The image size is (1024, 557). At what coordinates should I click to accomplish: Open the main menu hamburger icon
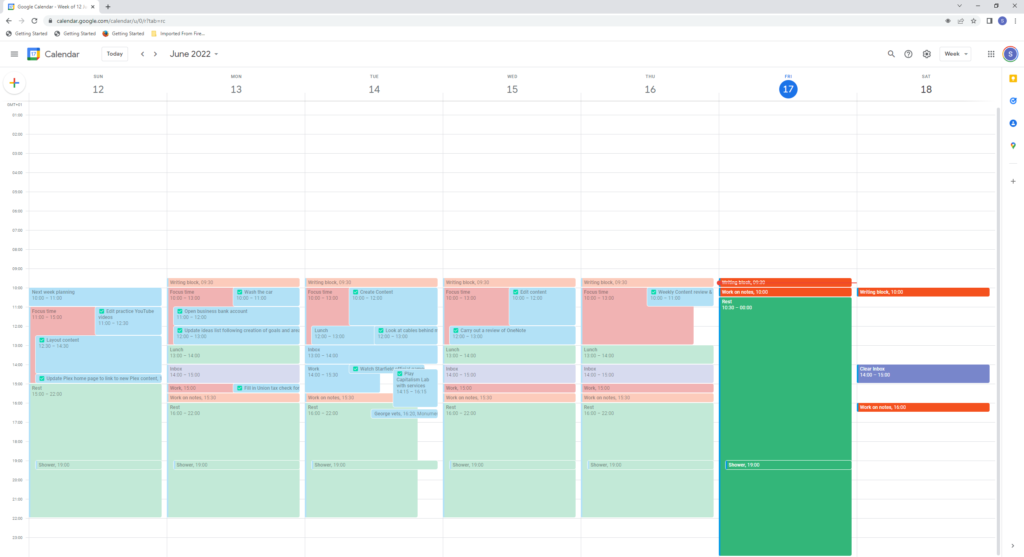[14, 54]
